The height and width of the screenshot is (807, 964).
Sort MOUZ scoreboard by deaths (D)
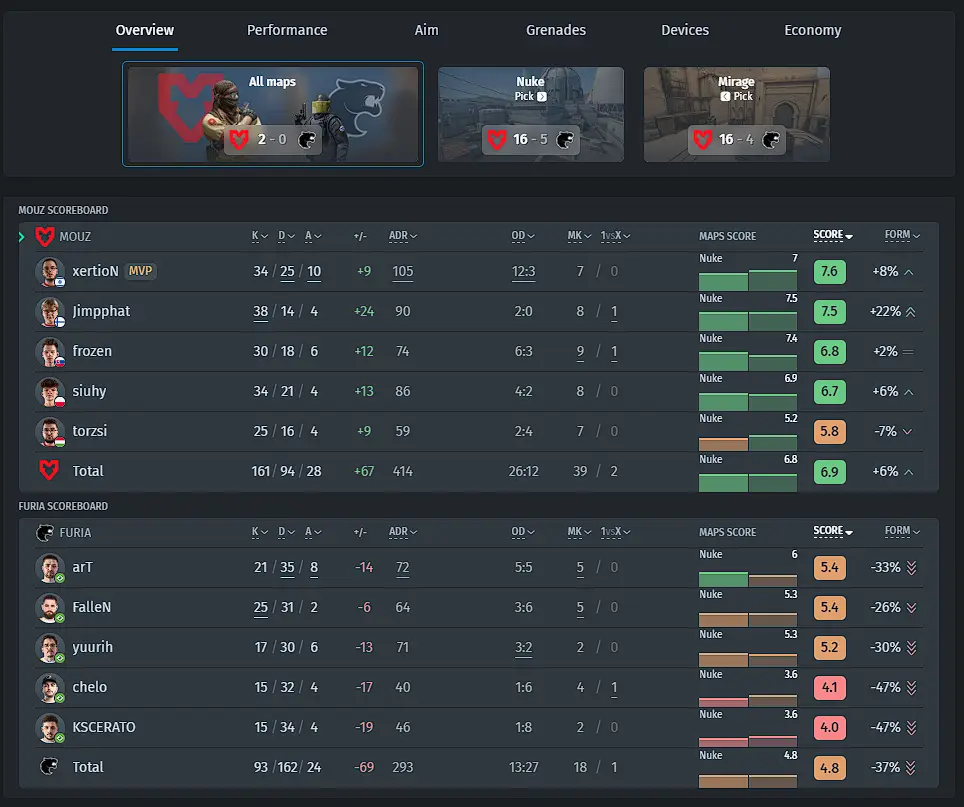[286, 236]
